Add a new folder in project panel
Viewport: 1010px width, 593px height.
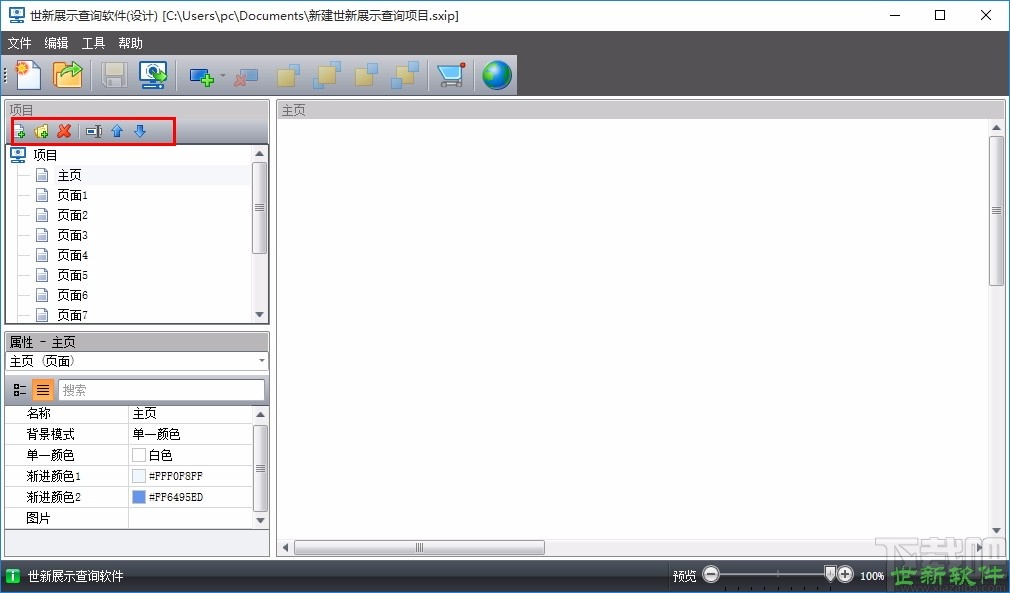41,131
